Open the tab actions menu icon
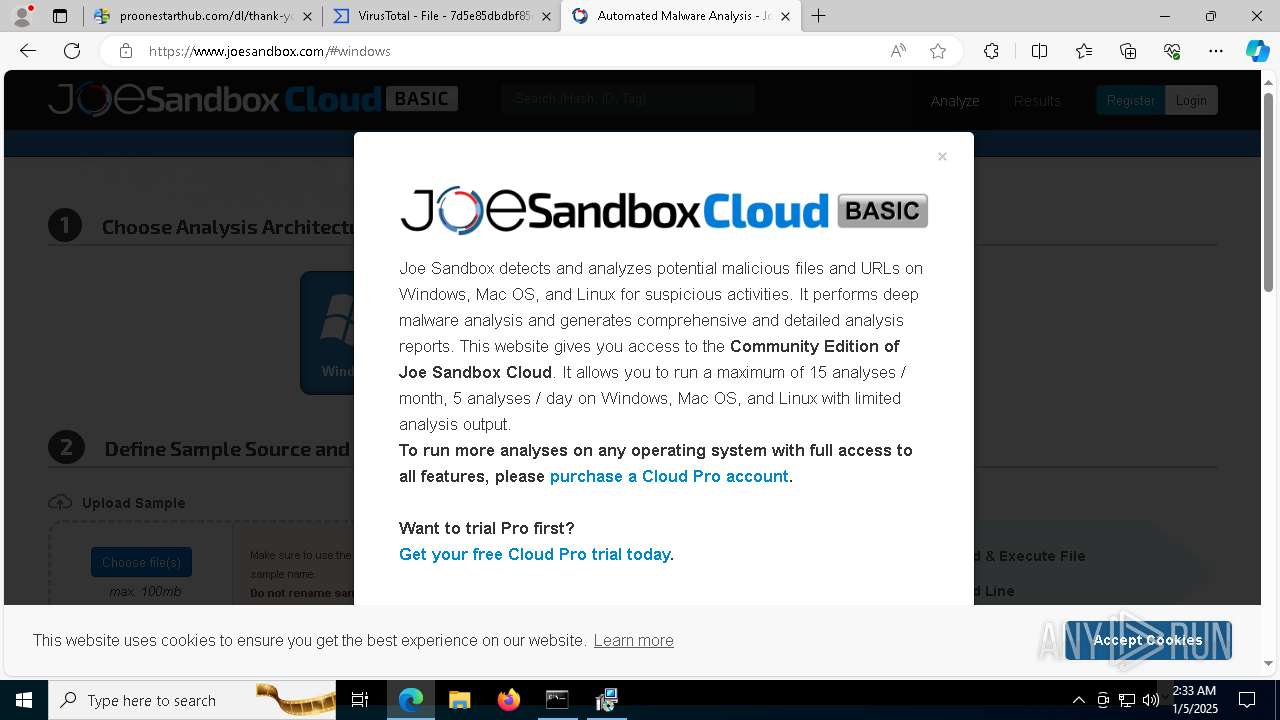The image size is (1280, 720). coord(60,16)
